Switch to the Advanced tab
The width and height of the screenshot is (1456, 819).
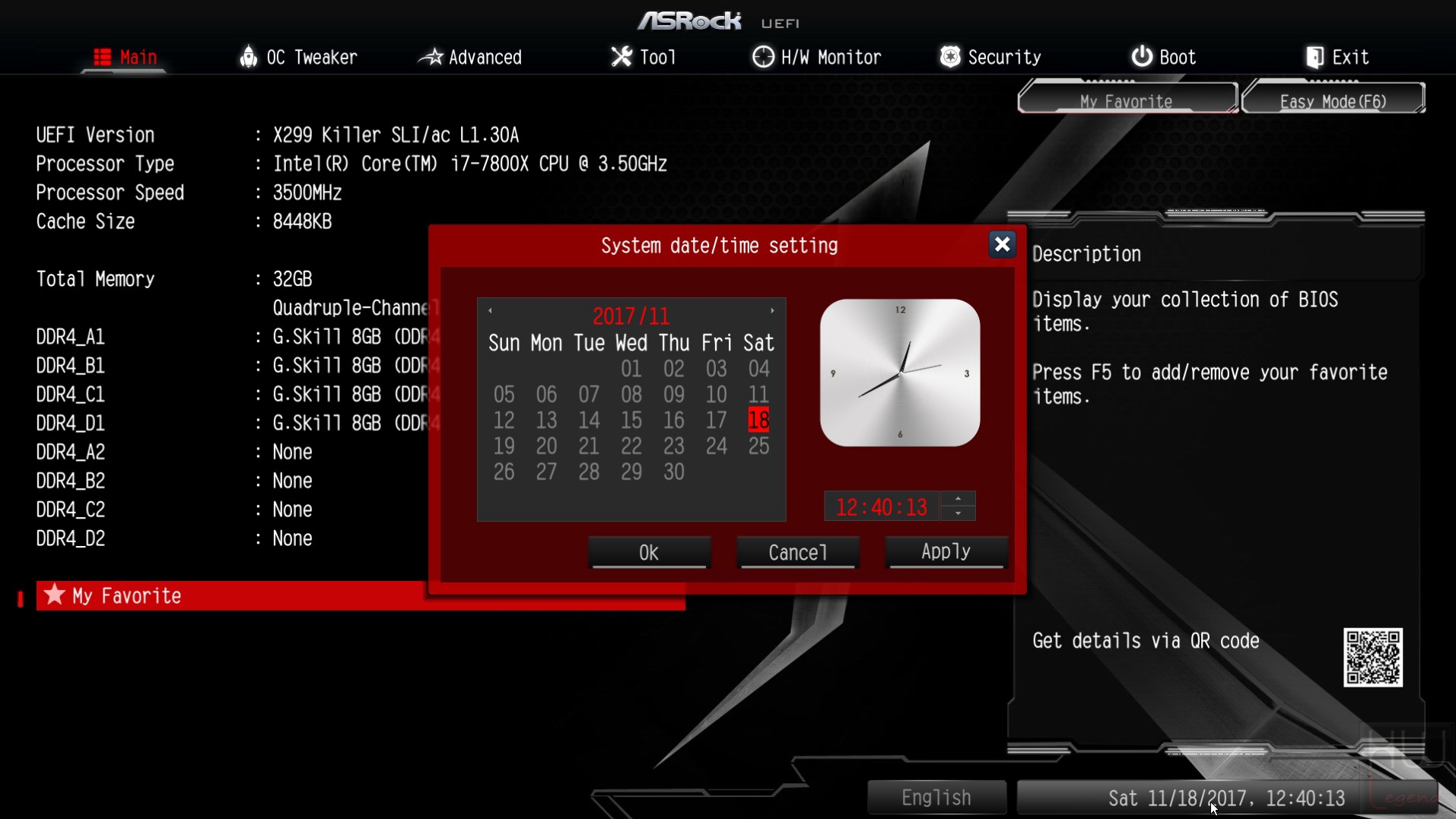click(471, 57)
